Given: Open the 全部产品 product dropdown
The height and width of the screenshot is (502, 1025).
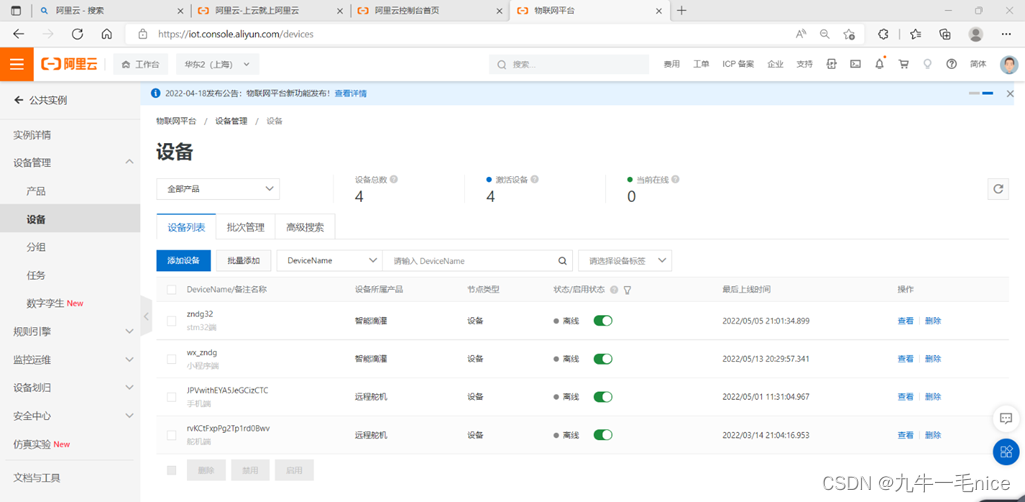Looking at the screenshot, I should point(218,189).
